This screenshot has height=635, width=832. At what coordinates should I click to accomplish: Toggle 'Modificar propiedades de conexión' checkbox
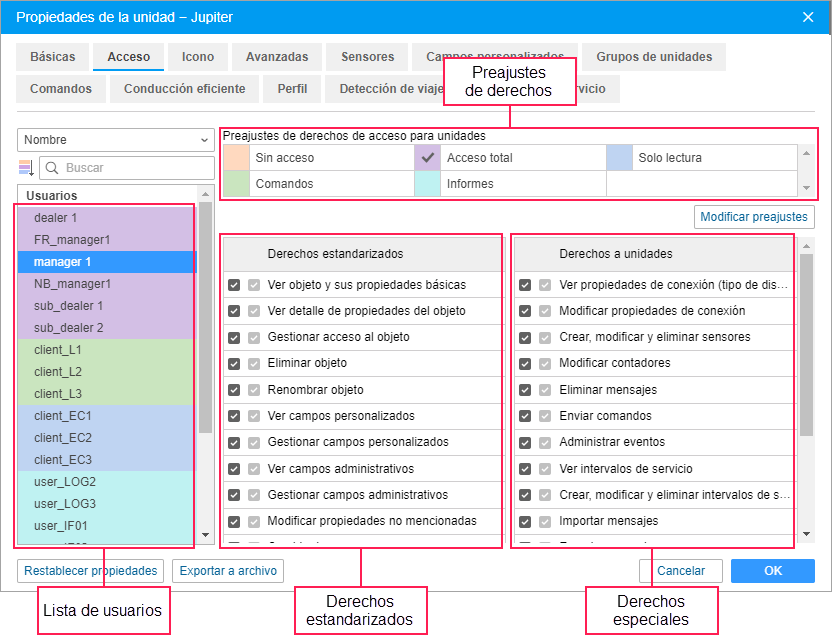click(x=525, y=311)
